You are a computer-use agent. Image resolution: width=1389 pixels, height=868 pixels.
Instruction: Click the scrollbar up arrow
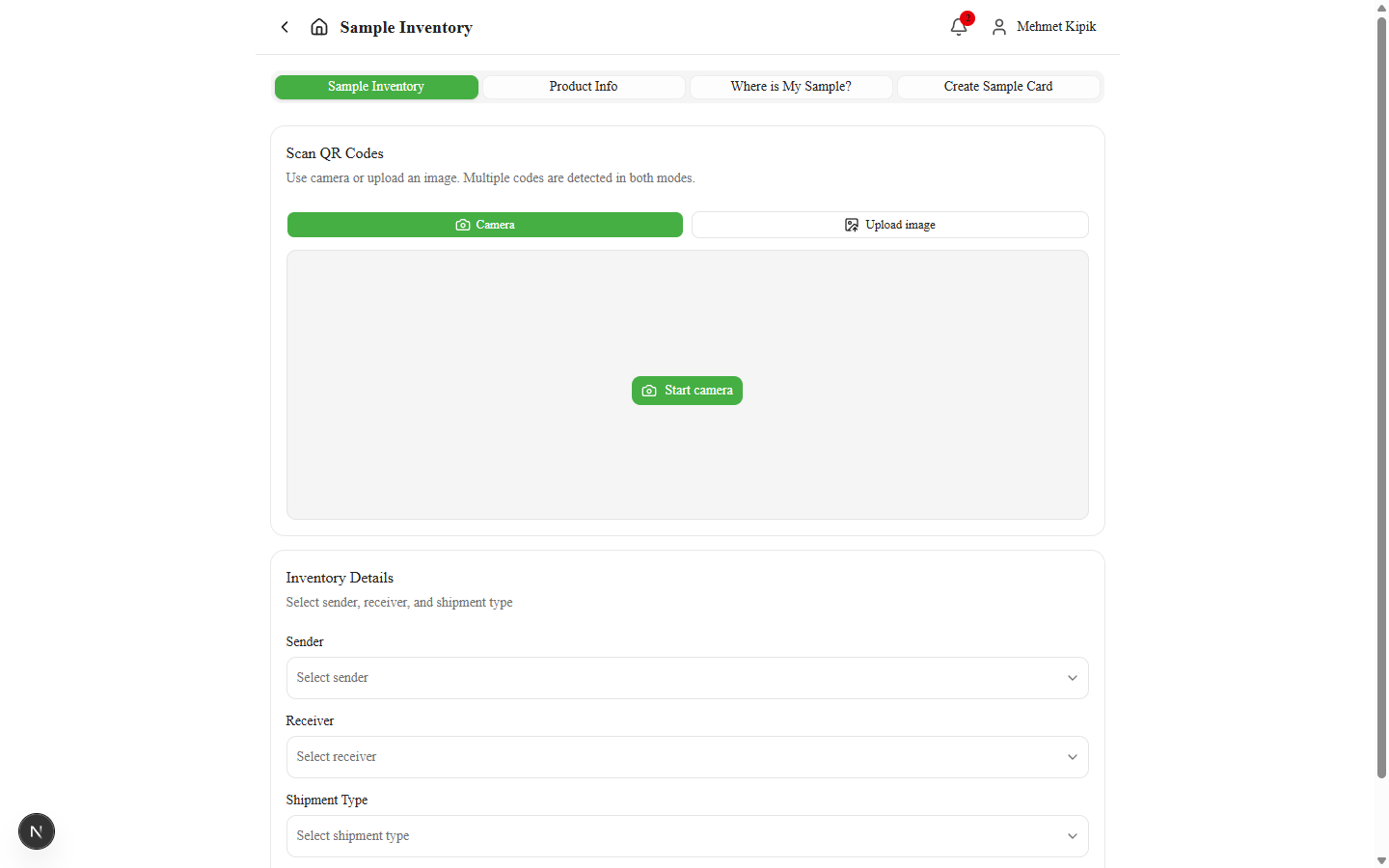pos(1381,7)
